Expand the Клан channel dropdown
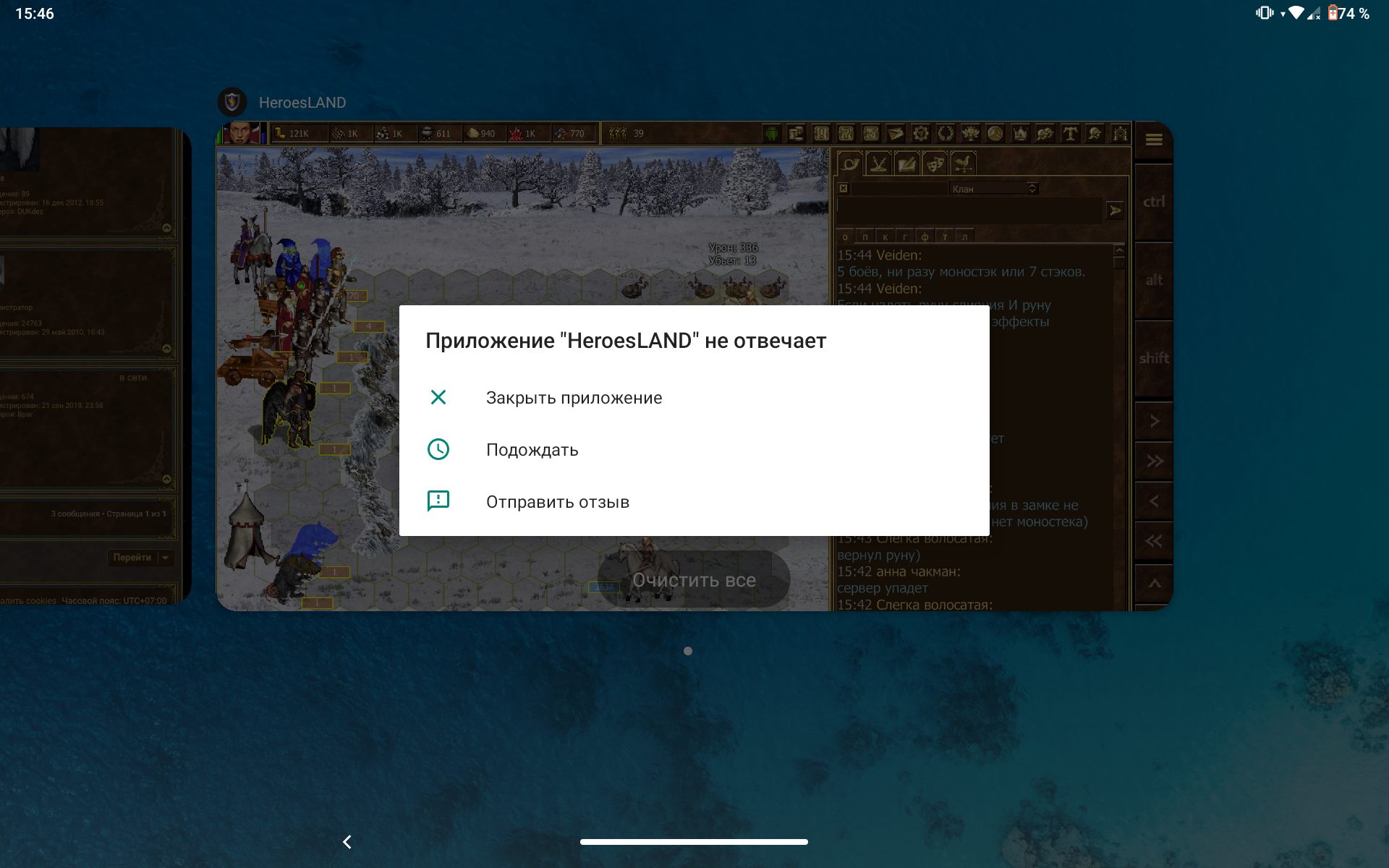 [1032, 189]
